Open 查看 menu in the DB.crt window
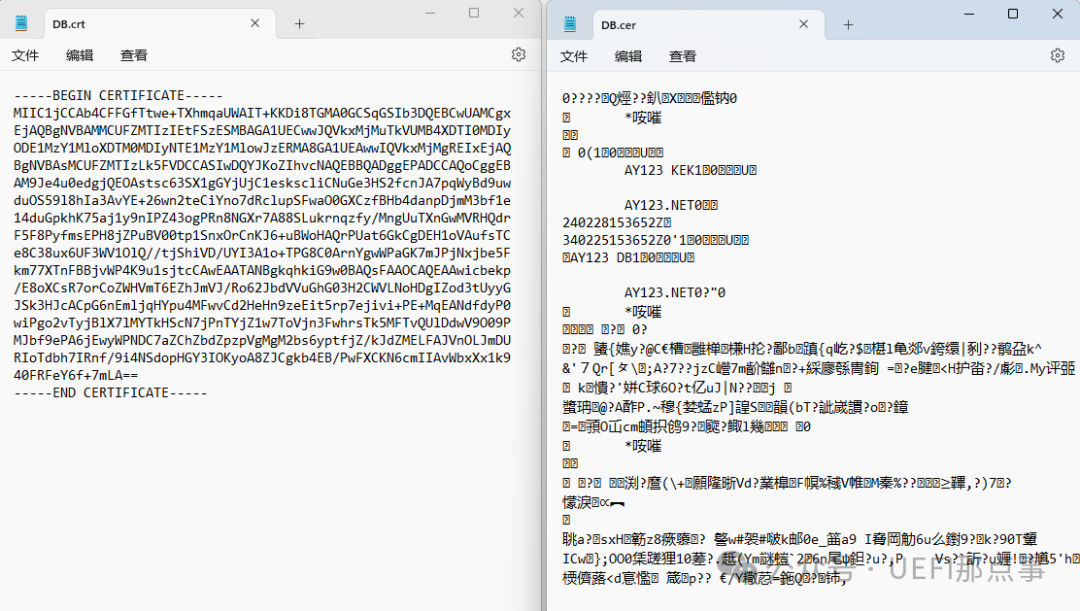1080x611 pixels. (x=134, y=56)
